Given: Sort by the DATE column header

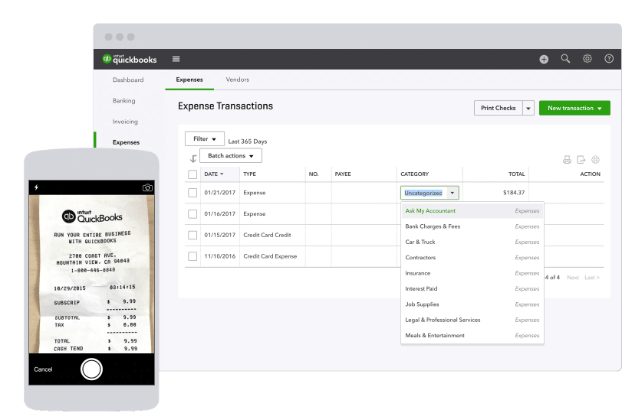Looking at the screenshot, I should pyautogui.click(x=213, y=174).
